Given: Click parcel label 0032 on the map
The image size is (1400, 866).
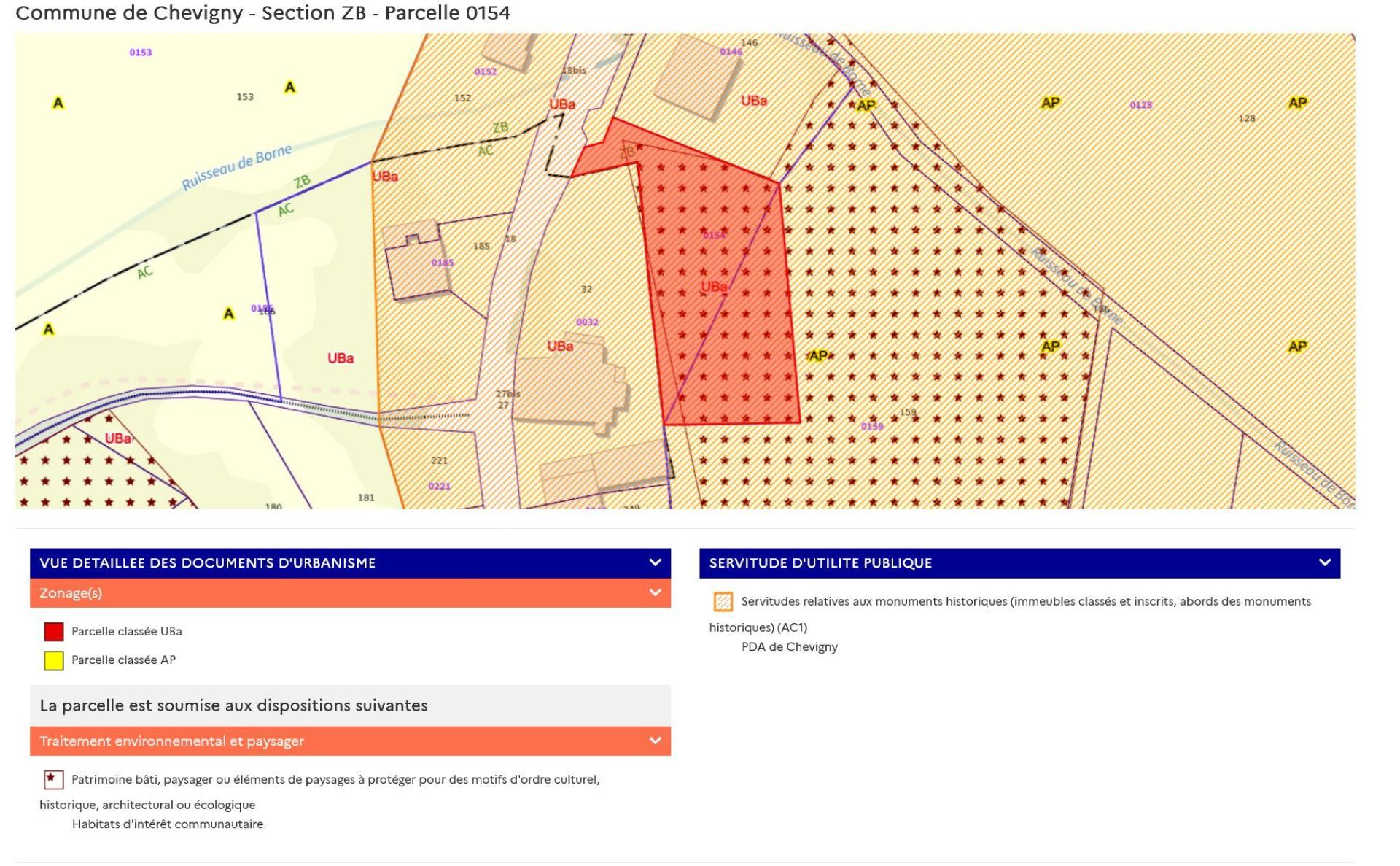Looking at the screenshot, I should pos(587,322).
